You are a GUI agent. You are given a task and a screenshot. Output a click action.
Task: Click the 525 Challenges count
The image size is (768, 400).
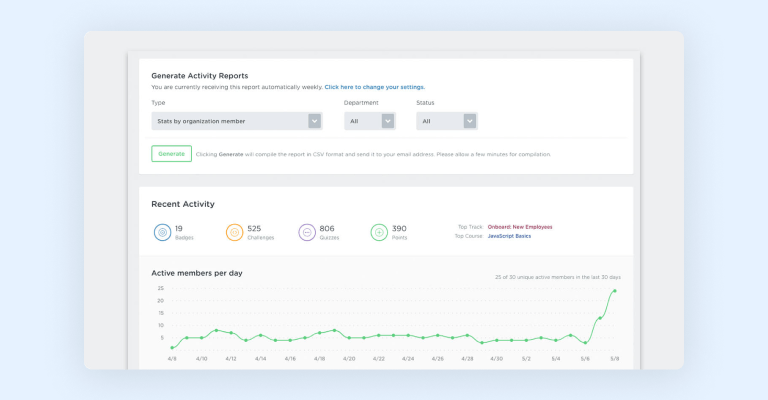(x=254, y=228)
